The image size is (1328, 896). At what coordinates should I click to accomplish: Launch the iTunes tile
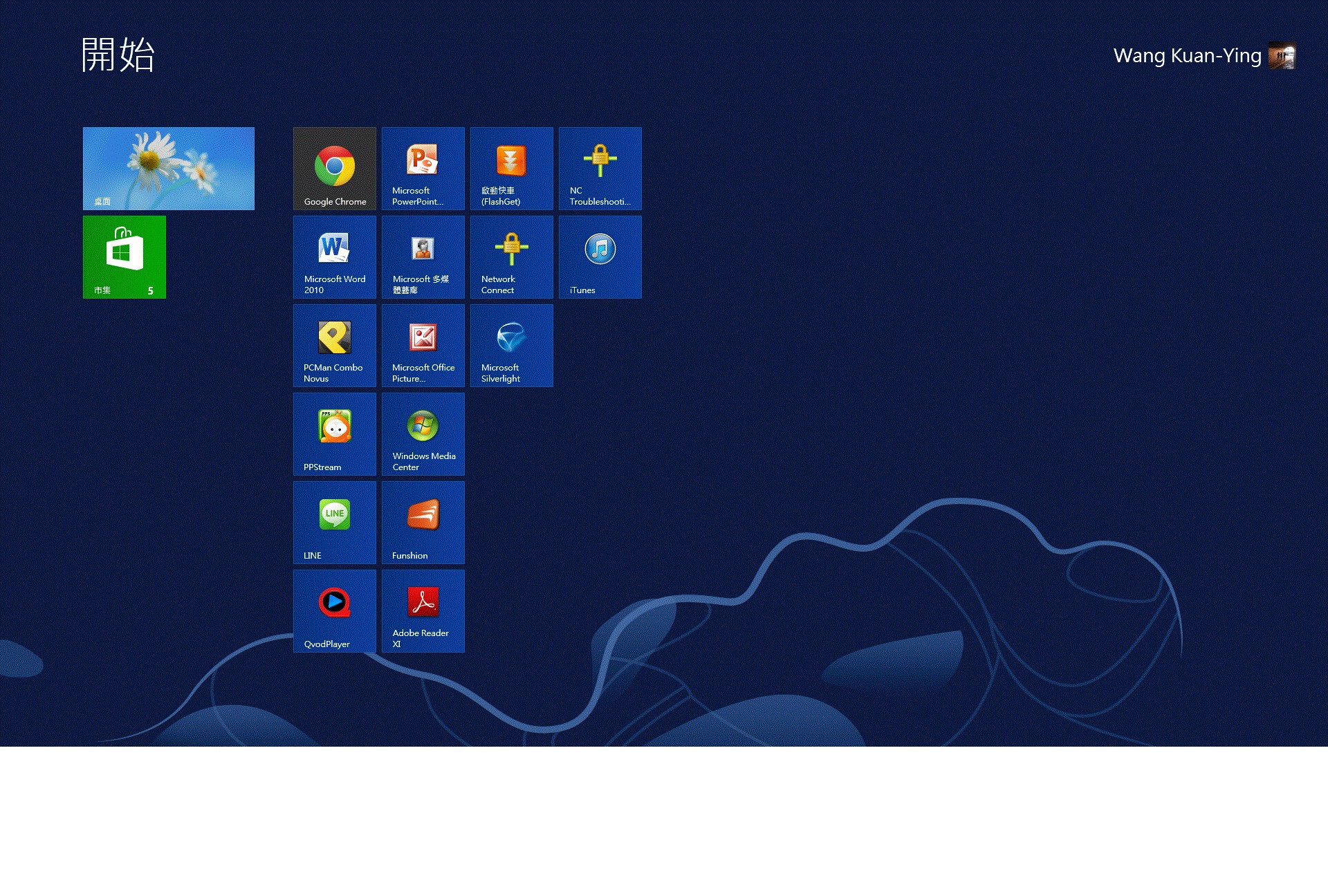coord(600,257)
